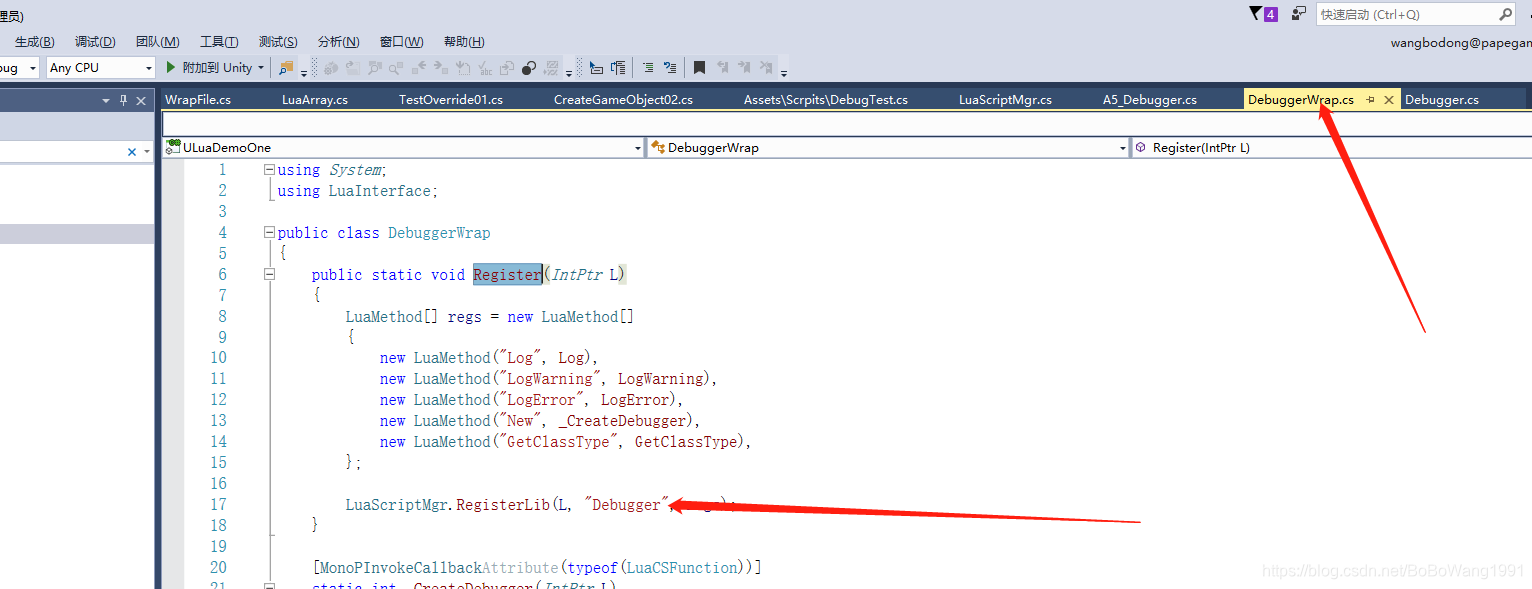
Task: Toggle a bookmark with the black bookmark icon
Action: [700, 68]
